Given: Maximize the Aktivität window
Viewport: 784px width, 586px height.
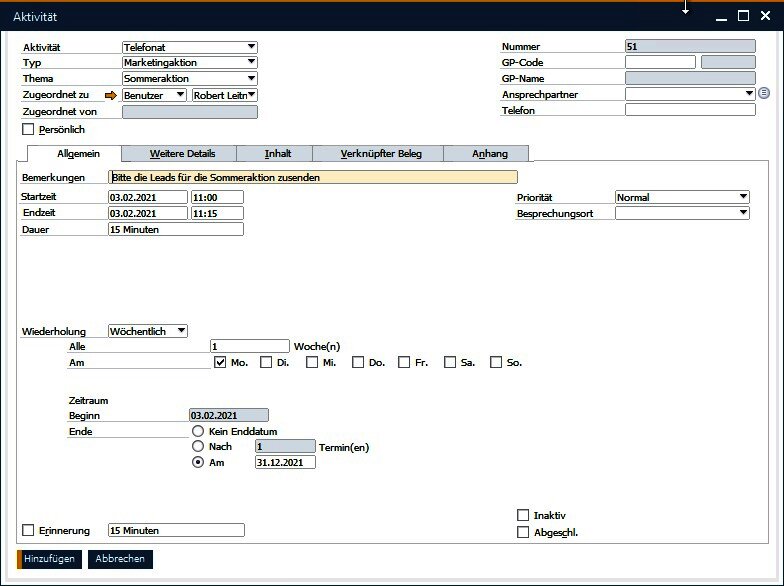Looking at the screenshot, I should point(743,16).
